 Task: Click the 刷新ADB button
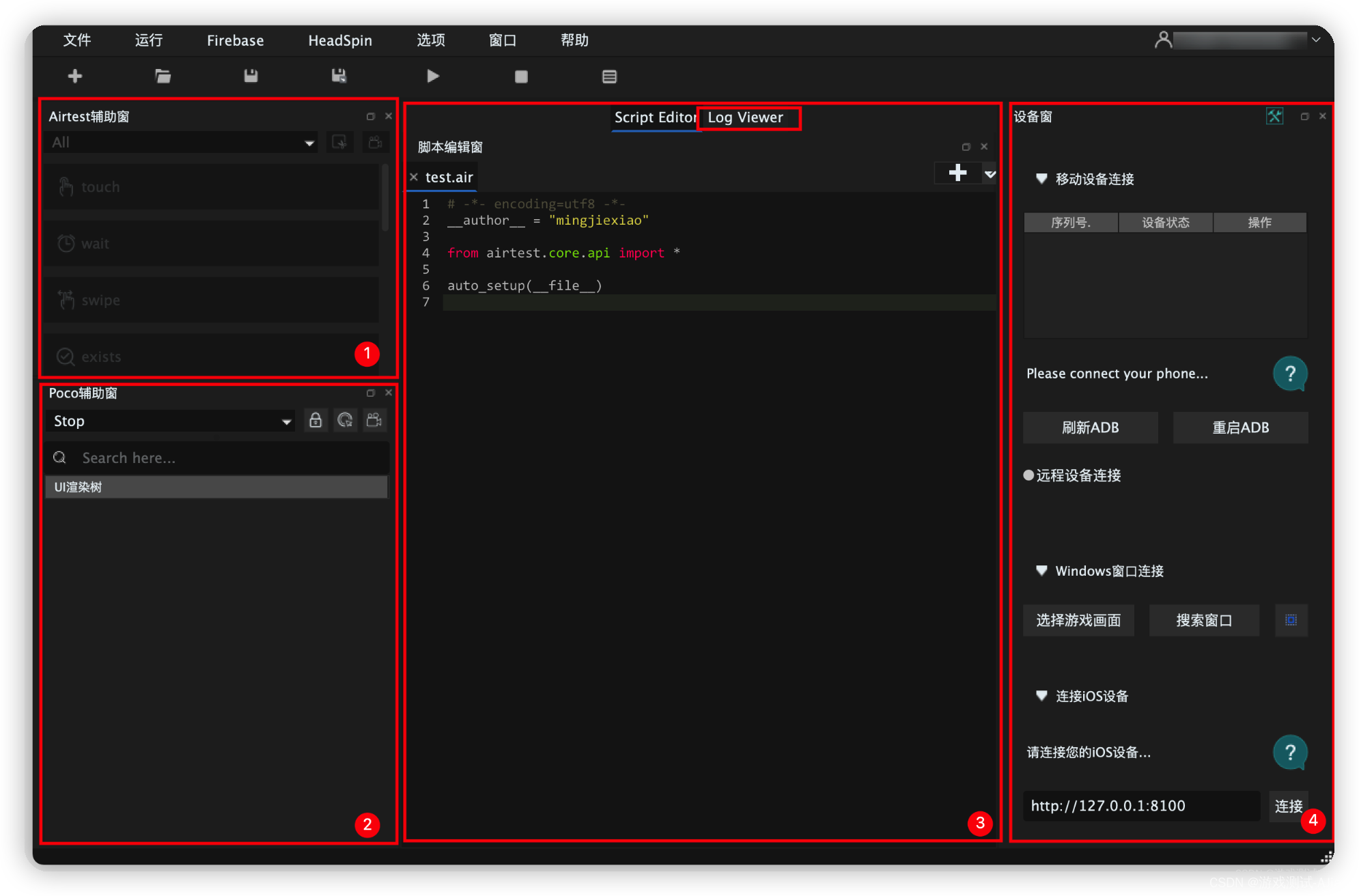(x=1091, y=428)
